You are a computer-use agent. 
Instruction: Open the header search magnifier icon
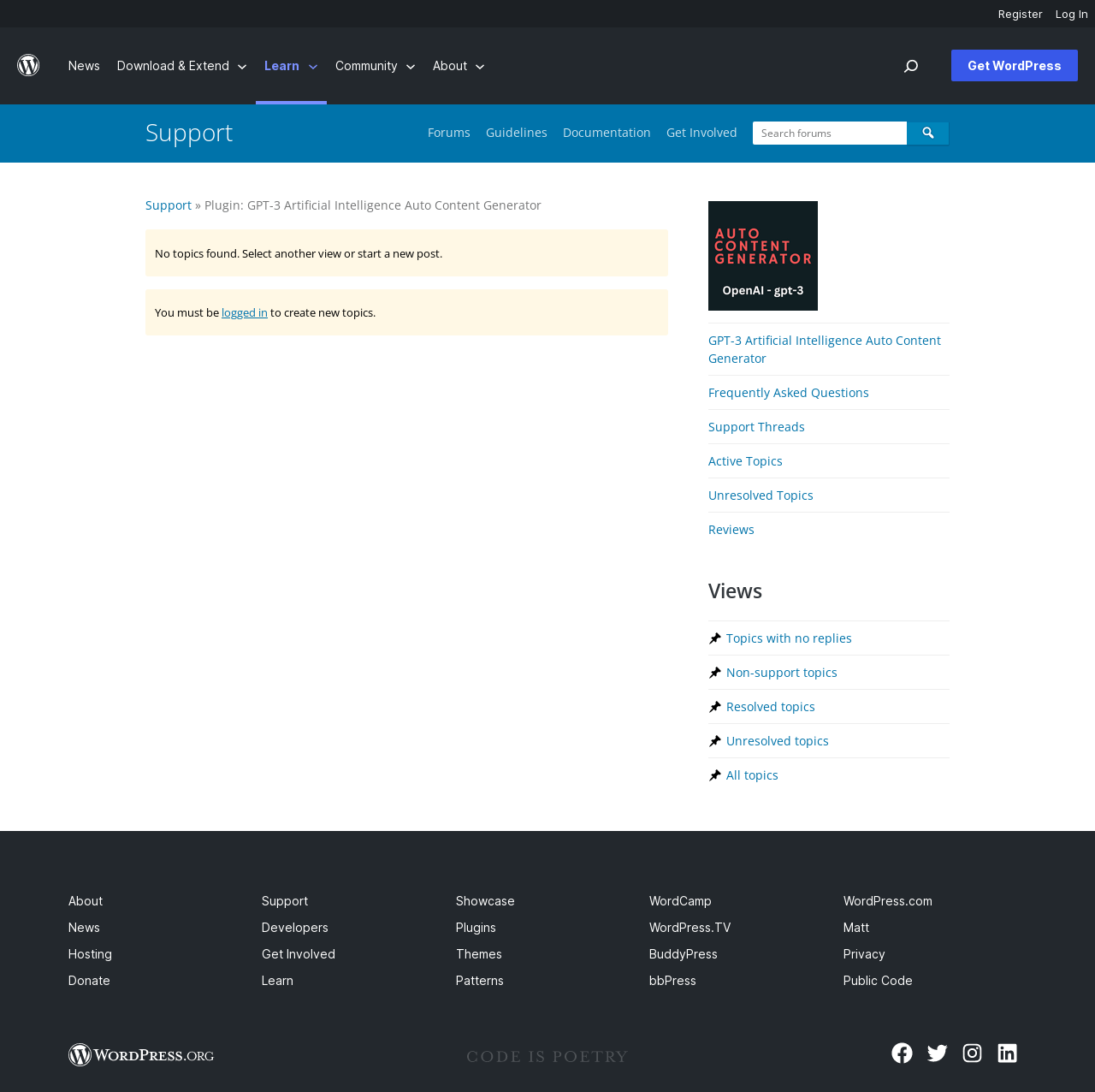pyautogui.click(x=911, y=66)
